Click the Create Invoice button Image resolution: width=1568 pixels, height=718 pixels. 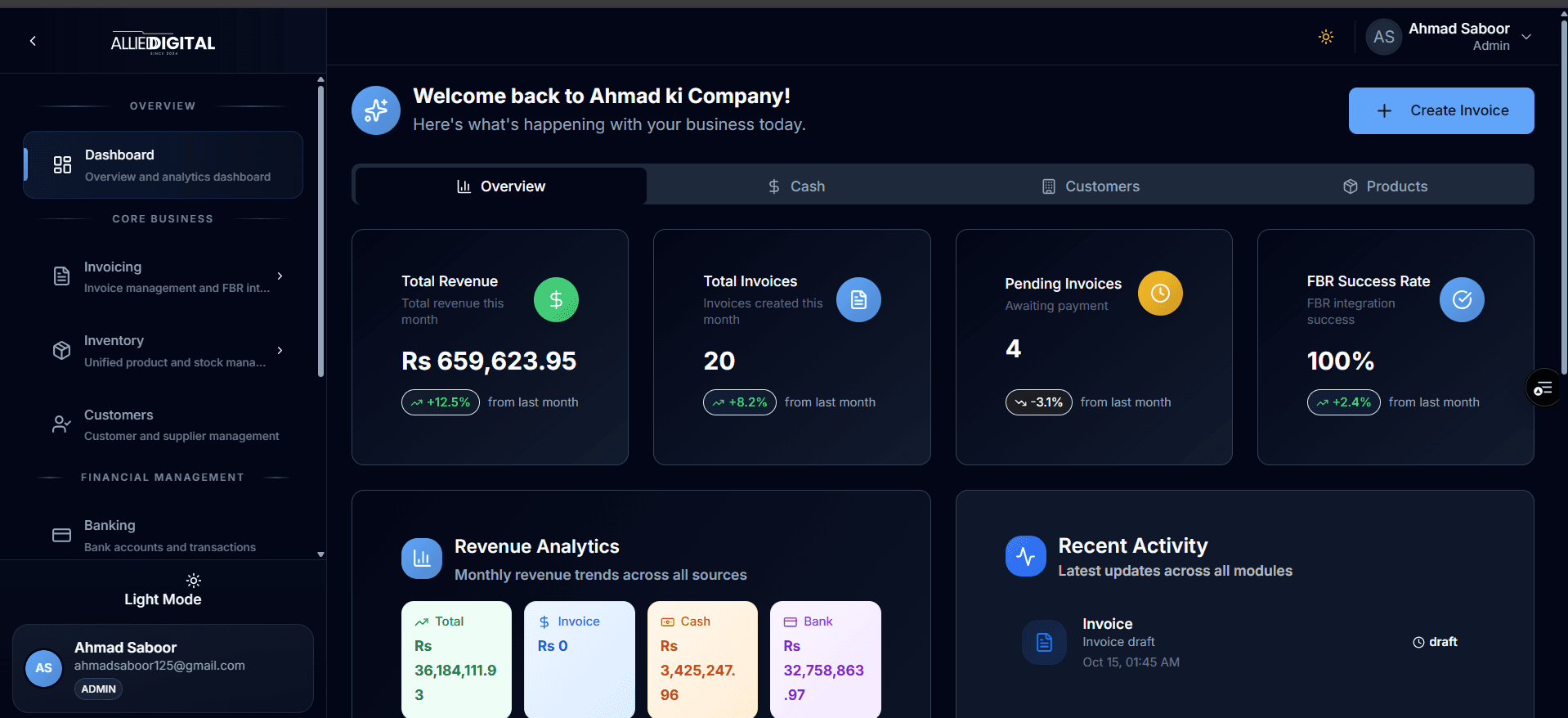point(1441,110)
